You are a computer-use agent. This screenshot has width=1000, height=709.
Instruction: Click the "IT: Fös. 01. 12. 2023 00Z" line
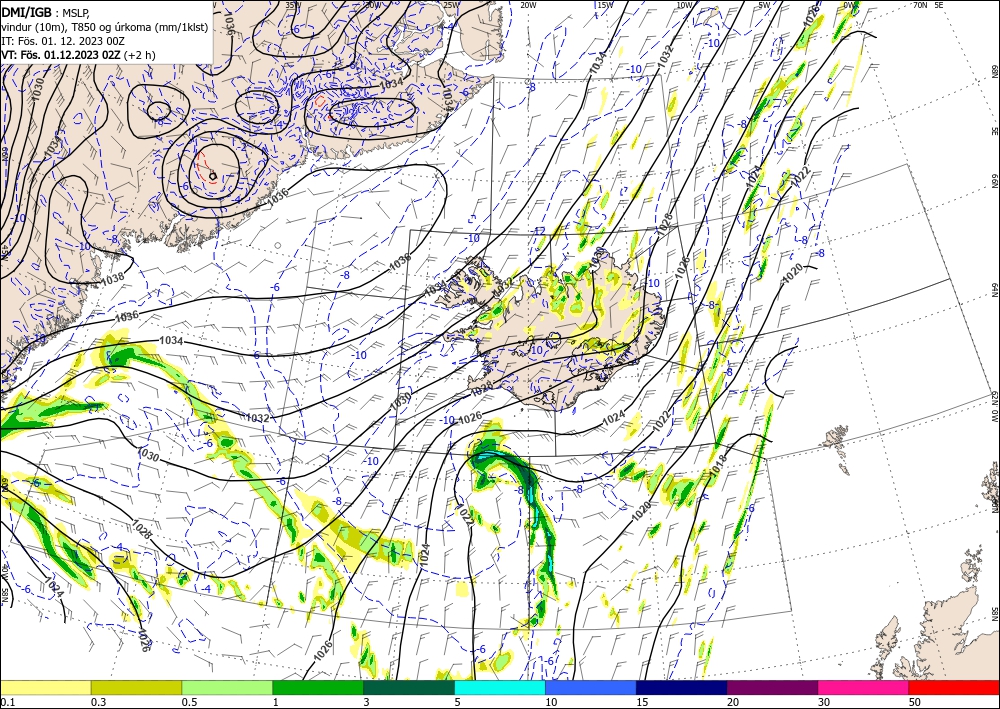[x=62, y=40]
